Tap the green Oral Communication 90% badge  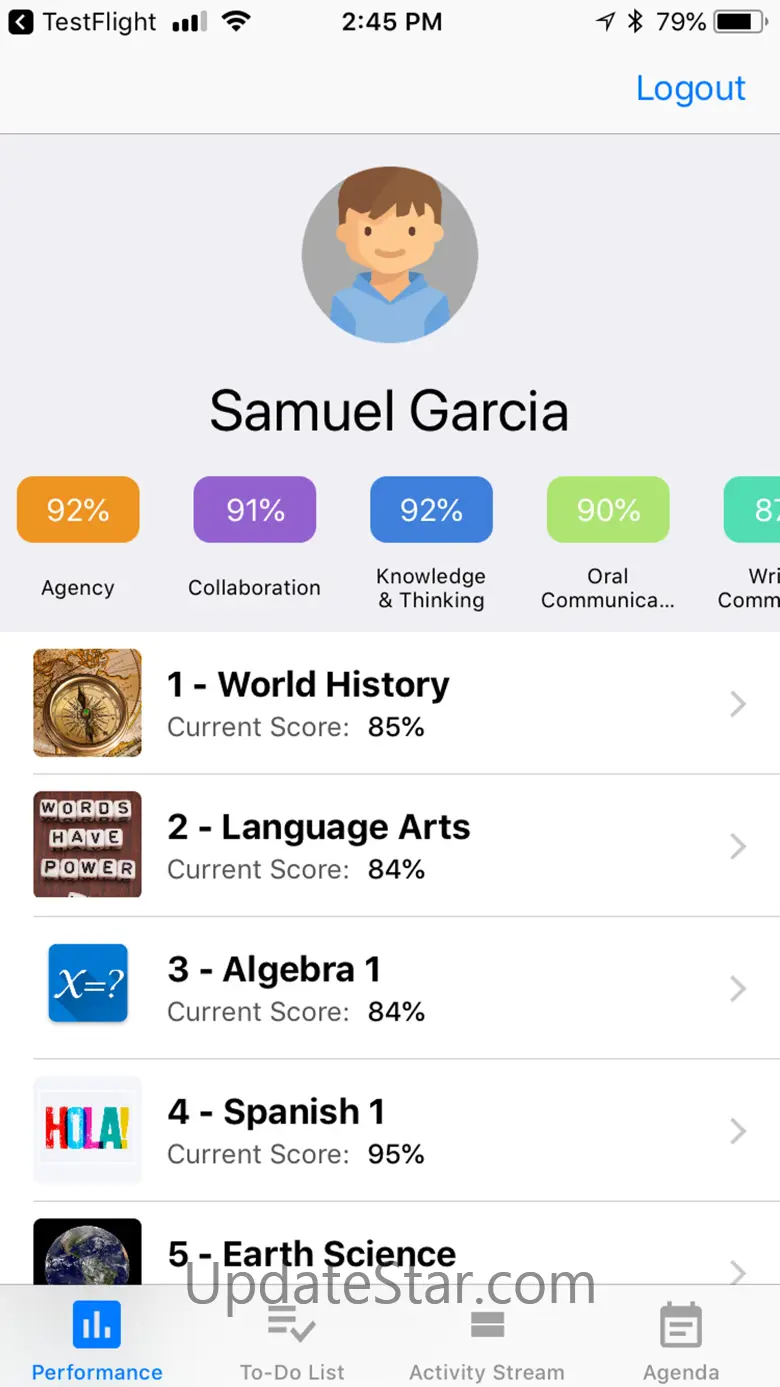[608, 510]
